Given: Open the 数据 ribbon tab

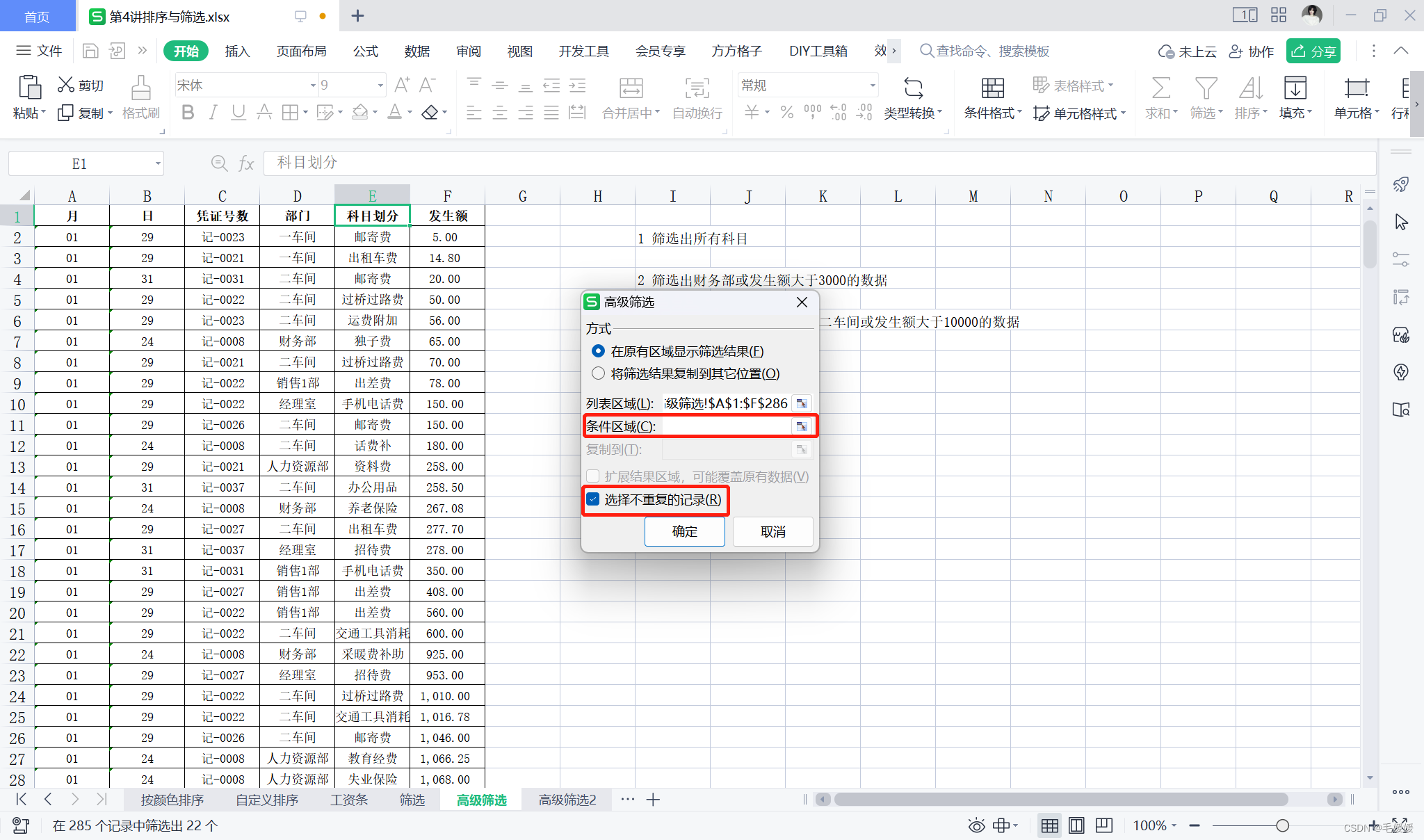Looking at the screenshot, I should 416,51.
